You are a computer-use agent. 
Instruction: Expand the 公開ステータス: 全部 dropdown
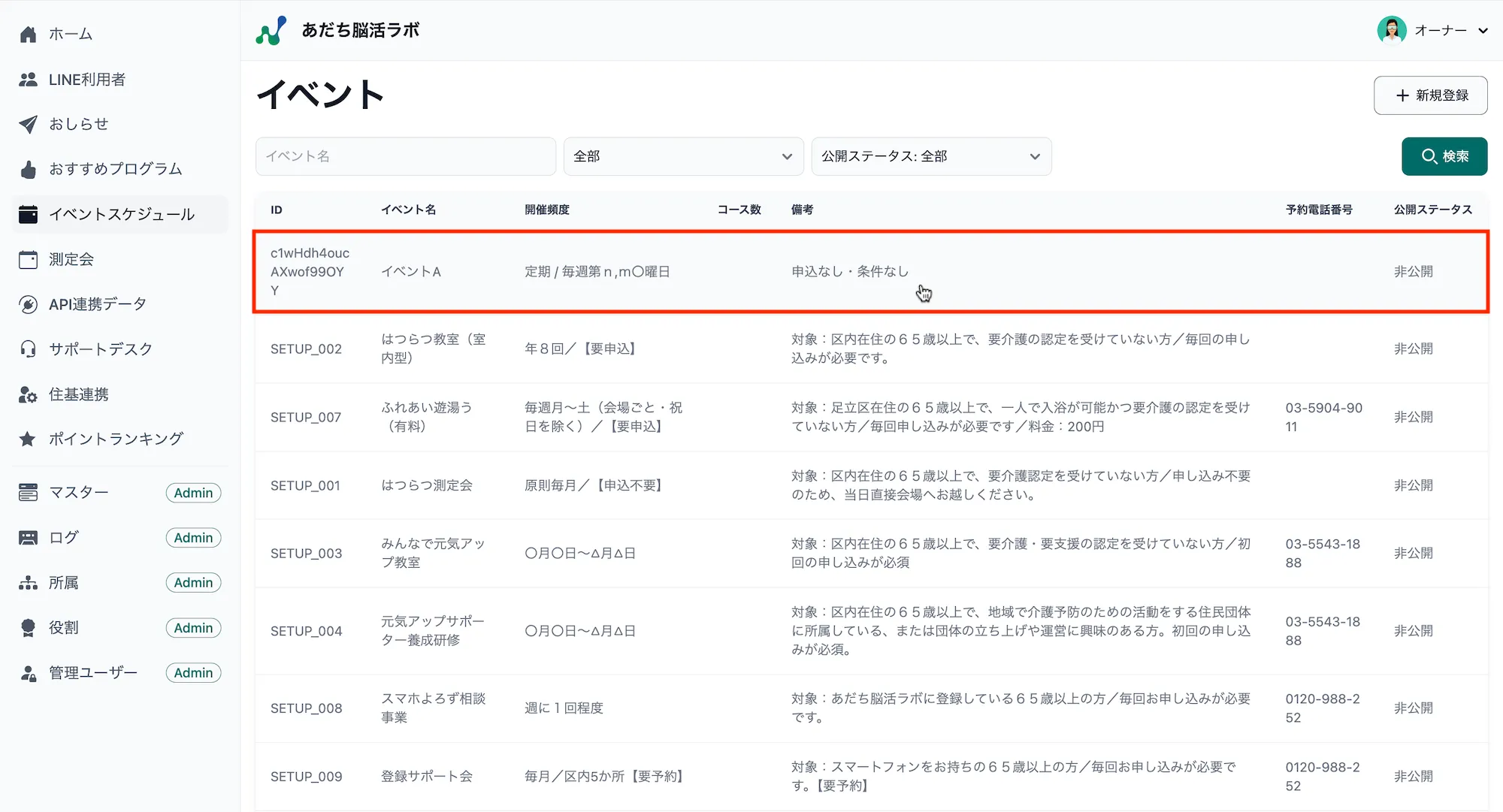click(930, 156)
